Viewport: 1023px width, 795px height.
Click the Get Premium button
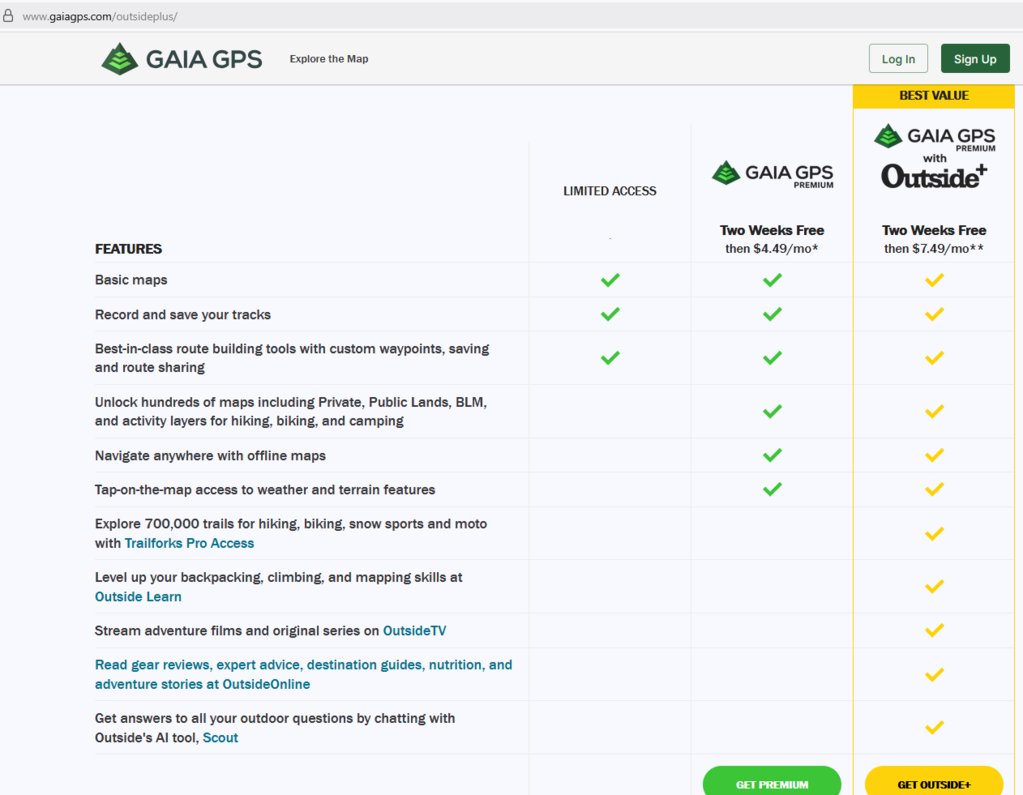772,783
